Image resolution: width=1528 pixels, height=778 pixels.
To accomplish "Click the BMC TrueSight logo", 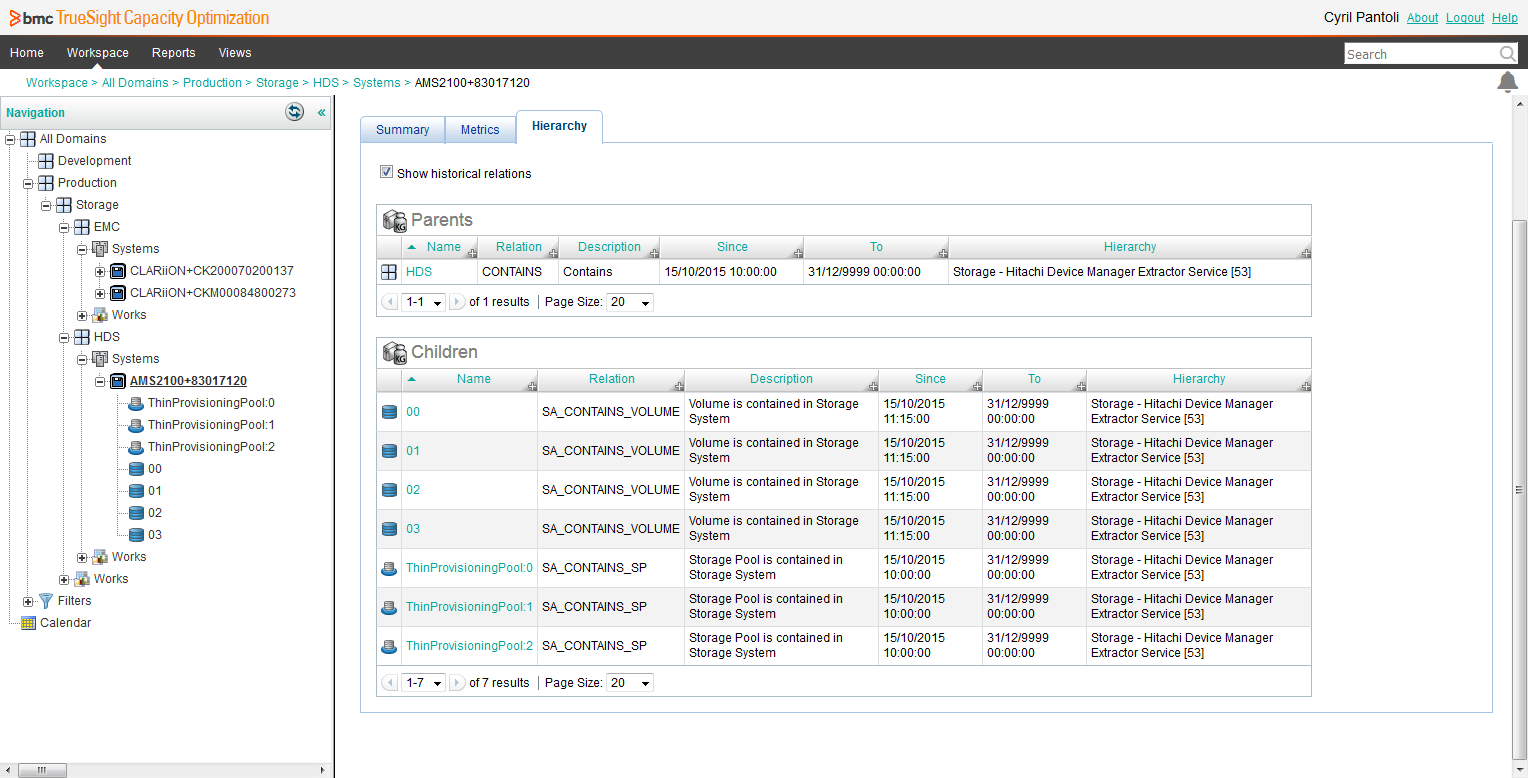I will coord(139,18).
